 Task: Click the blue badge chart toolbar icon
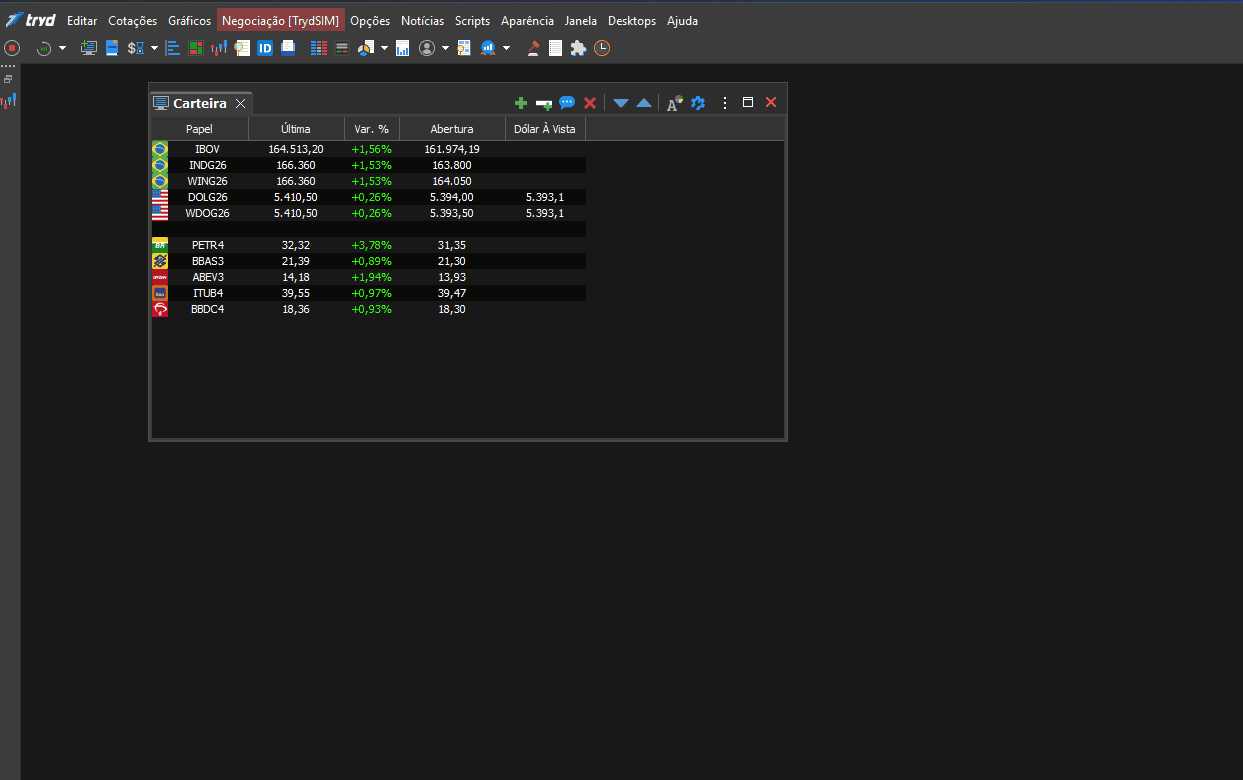pos(488,48)
